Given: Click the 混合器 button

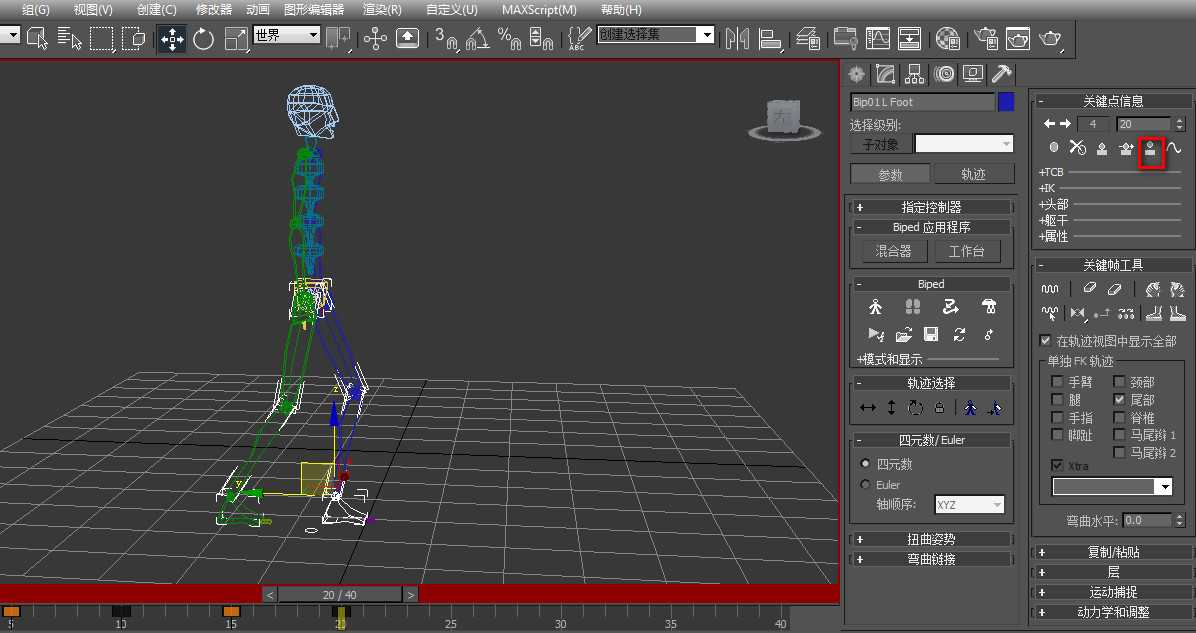Looking at the screenshot, I should (893, 251).
